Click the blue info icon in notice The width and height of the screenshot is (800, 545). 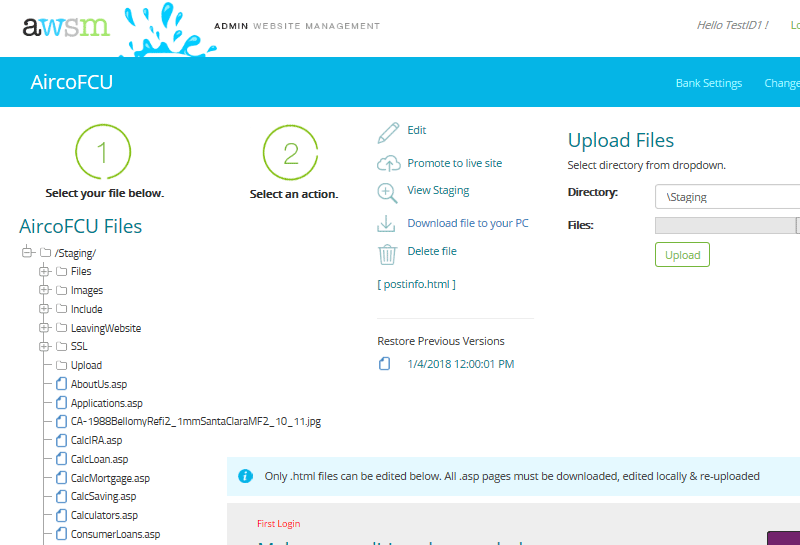(x=245, y=477)
